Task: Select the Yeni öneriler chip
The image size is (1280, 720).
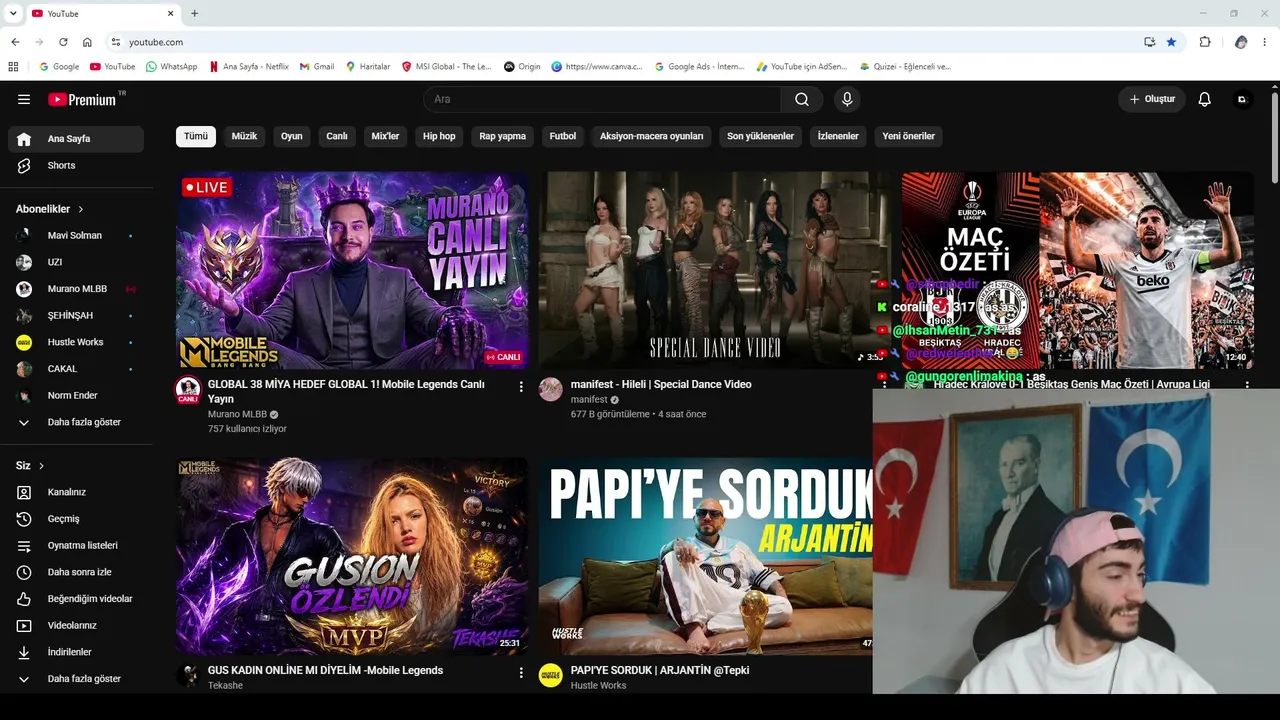Action: tap(909, 136)
